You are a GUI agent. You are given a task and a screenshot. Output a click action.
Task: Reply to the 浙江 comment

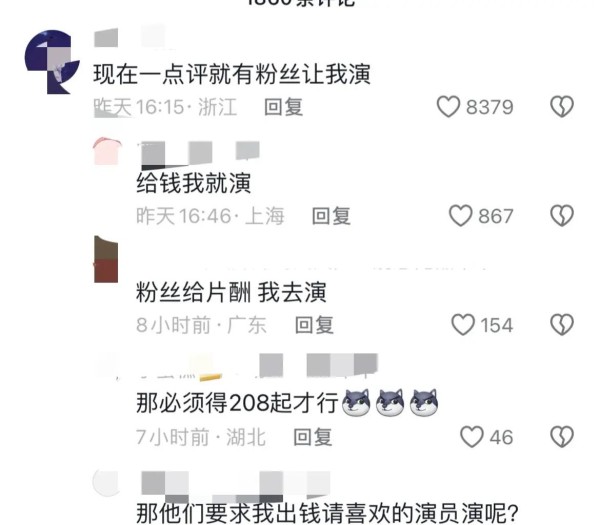[x=284, y=107]
